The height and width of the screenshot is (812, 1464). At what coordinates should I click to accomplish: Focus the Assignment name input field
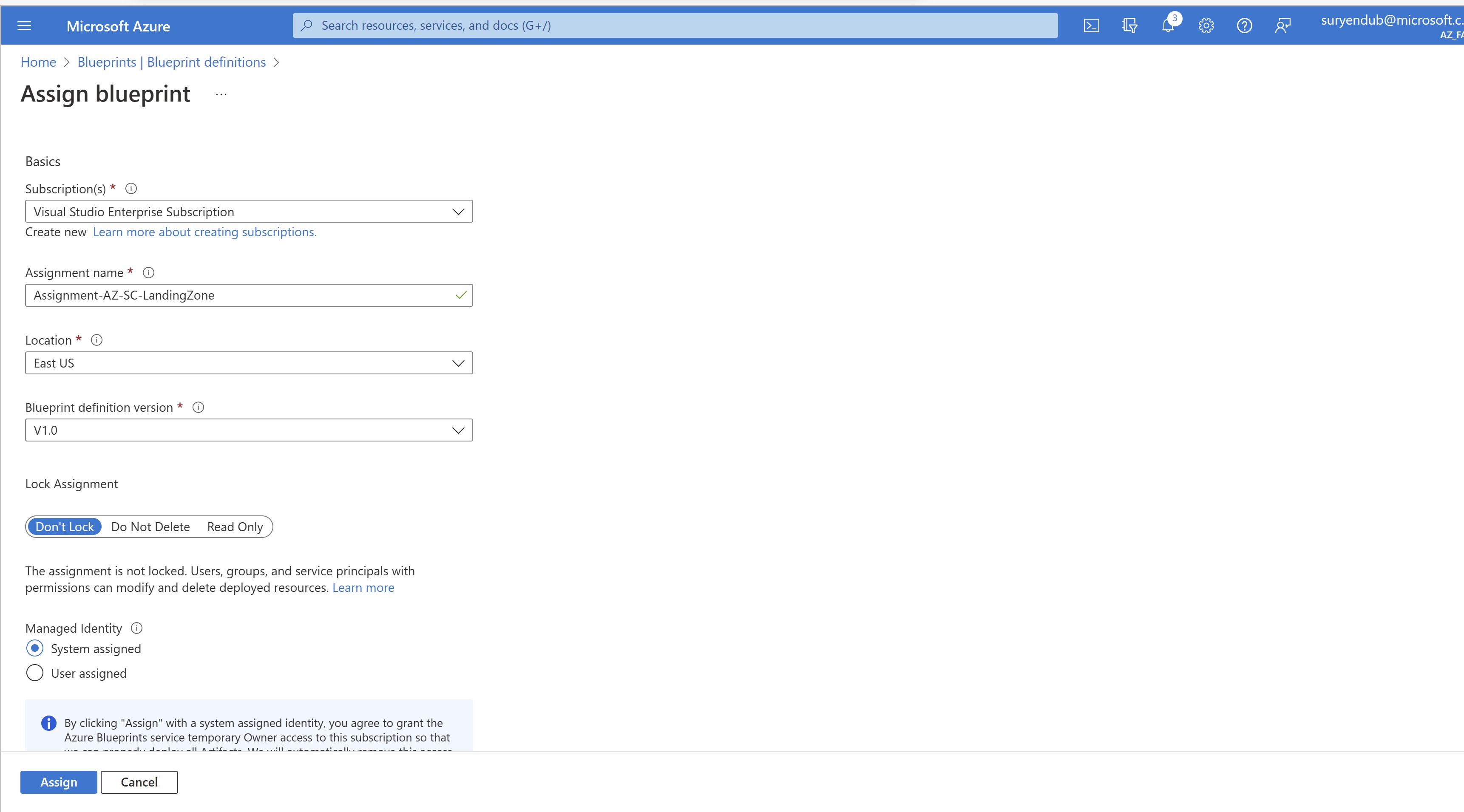[249, 295]
